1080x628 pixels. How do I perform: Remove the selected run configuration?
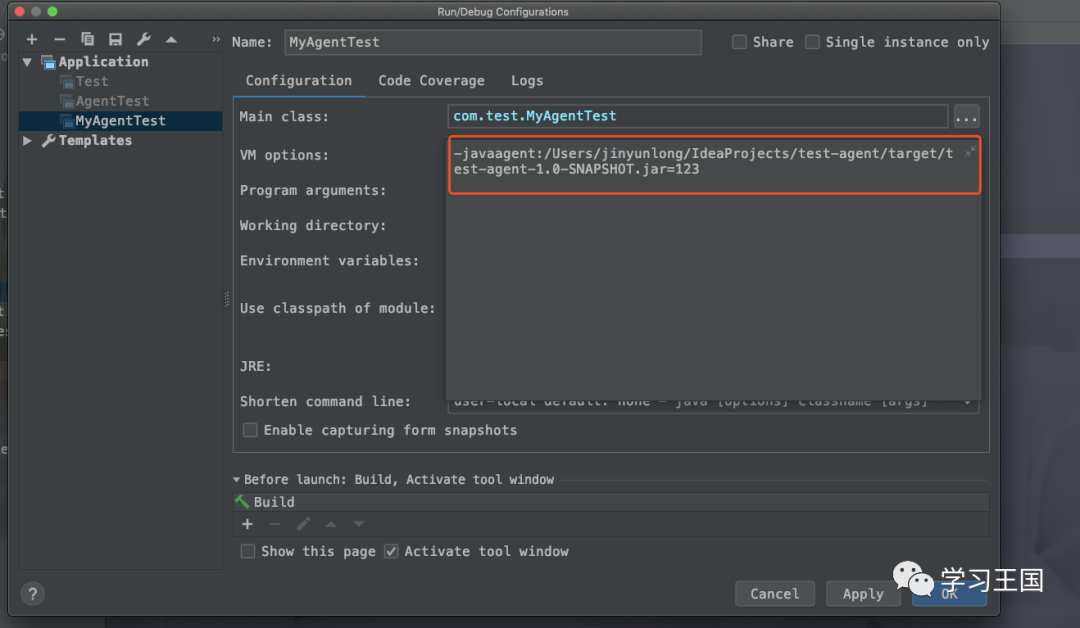pos(59,39)
